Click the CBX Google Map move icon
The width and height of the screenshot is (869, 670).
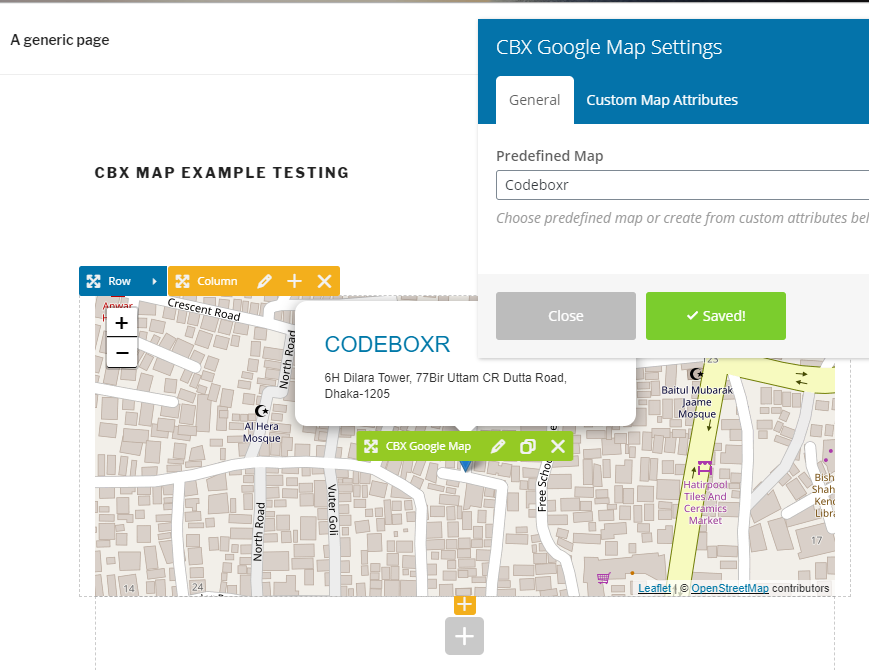click(371, 446)
